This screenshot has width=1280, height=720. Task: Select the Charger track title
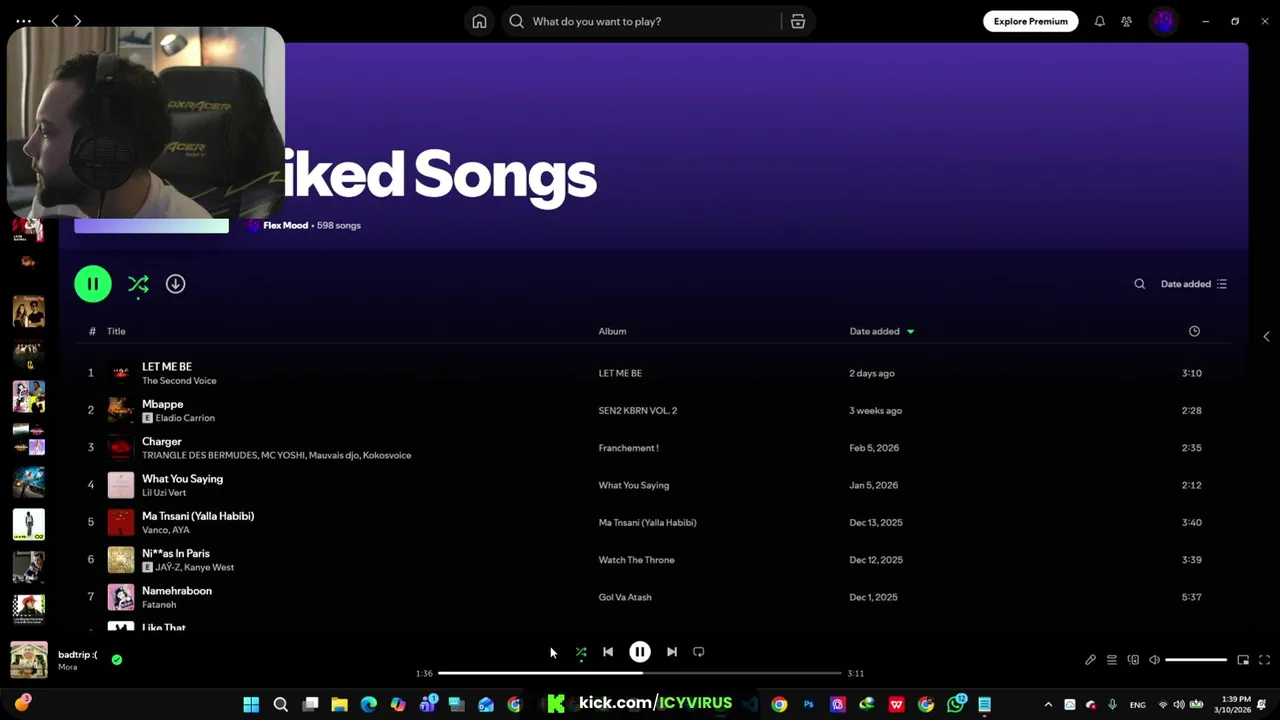click(162, 441)
